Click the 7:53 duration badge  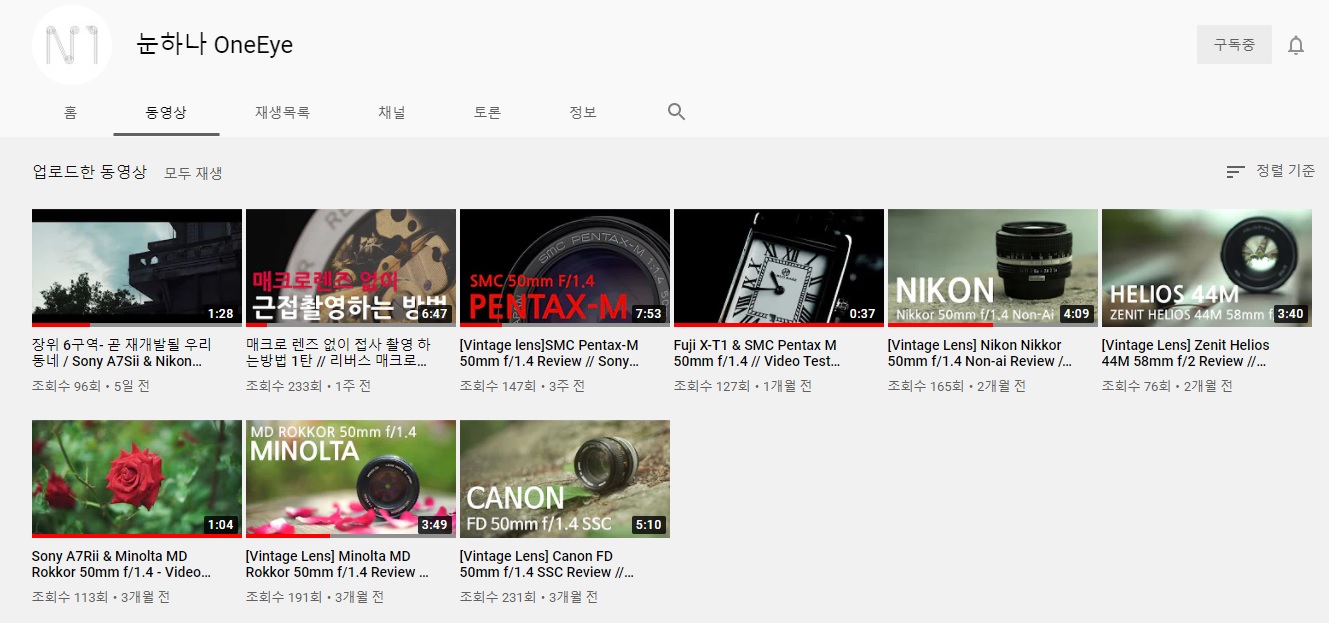tap(648, 313)
